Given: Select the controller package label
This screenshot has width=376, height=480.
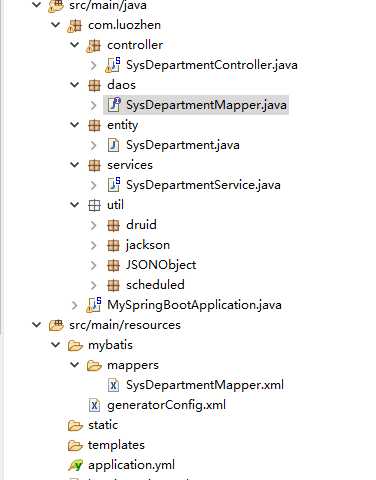Looking at the screenshot, I should click(135, 45).
